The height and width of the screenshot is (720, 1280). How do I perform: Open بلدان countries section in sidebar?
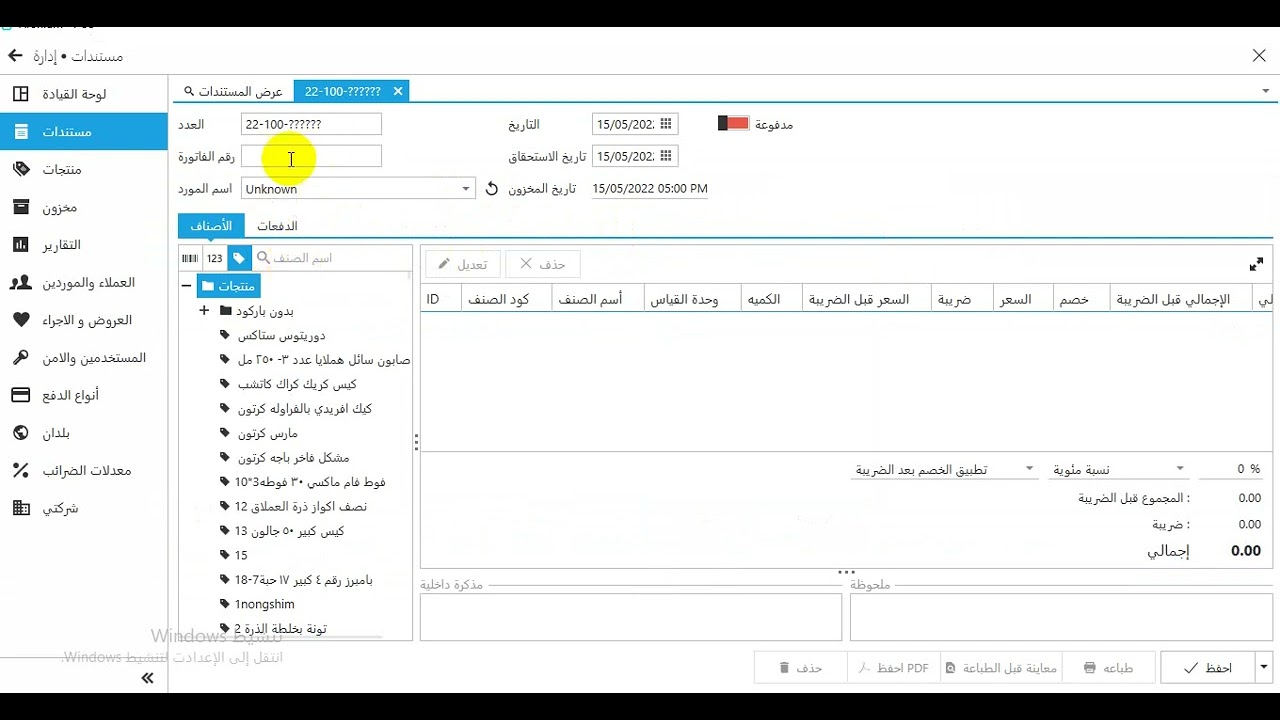pos(84,433)
